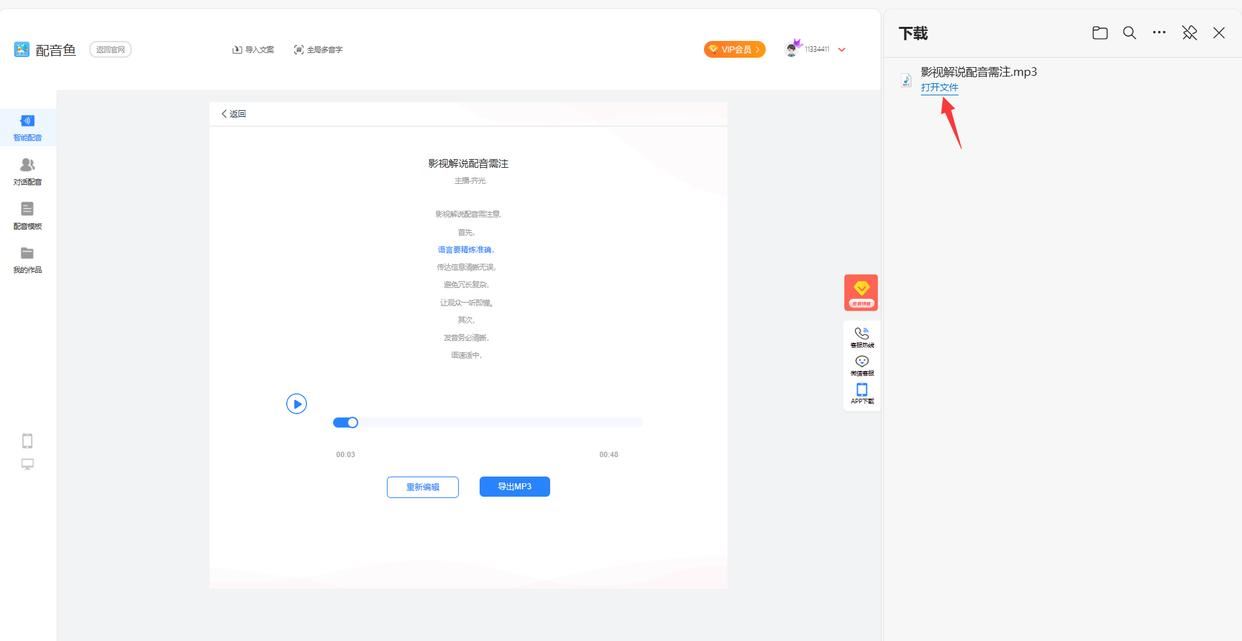Click 导入文案 in the top menu
Viewport: 1242px width, 641px height.
[253, 50]
